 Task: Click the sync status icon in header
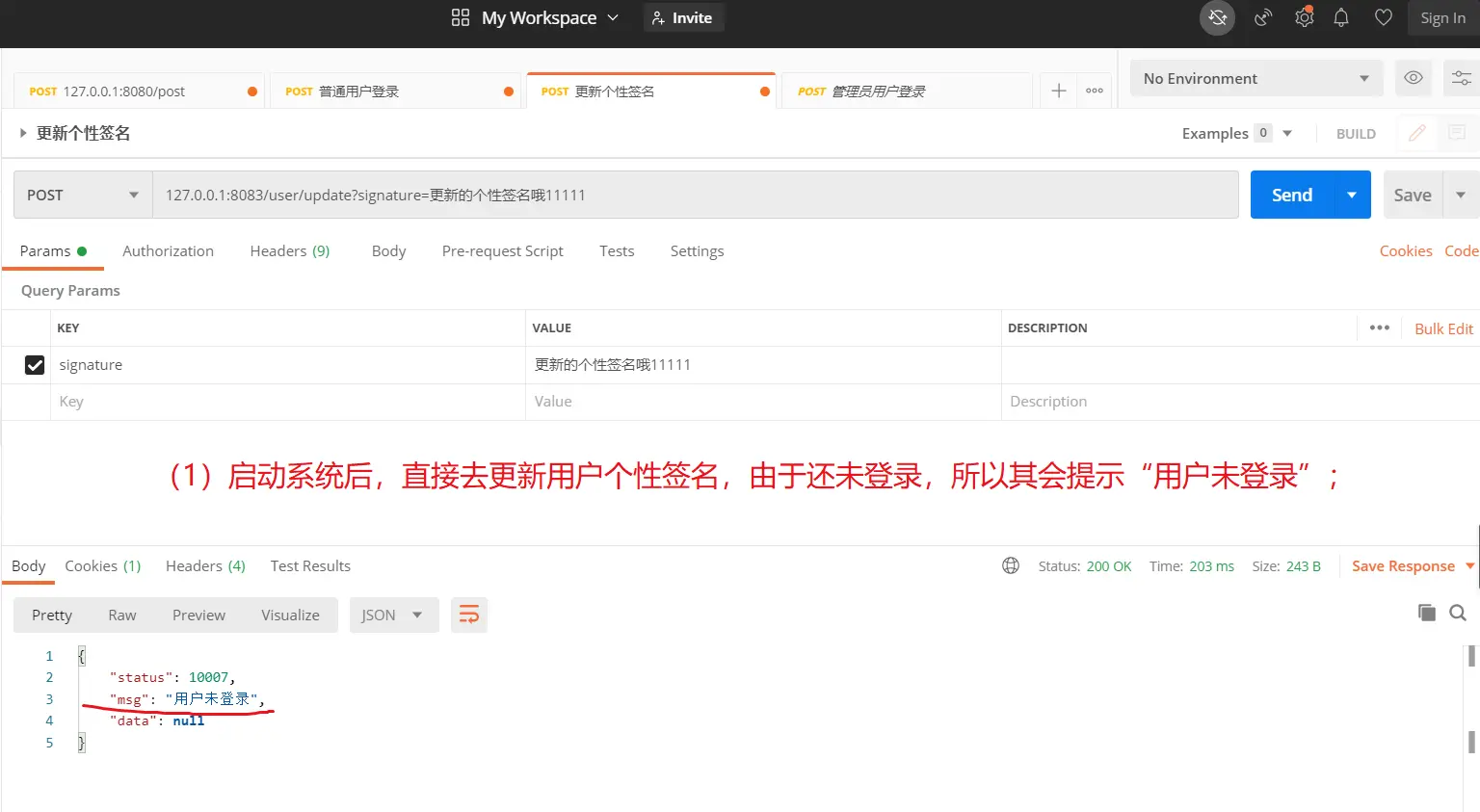pos(1217,18)
